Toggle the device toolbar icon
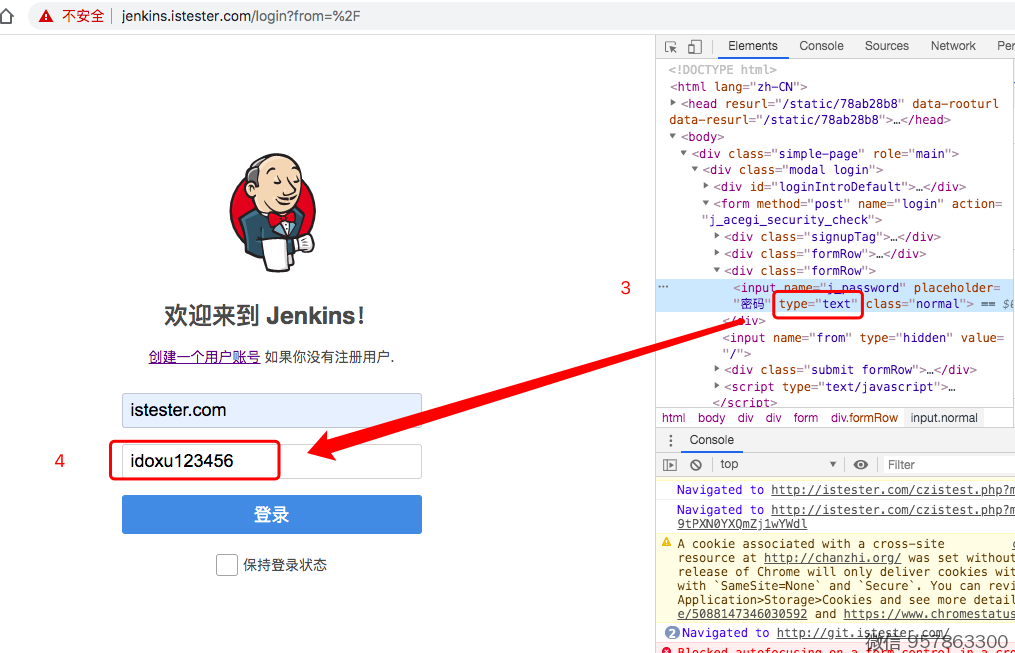 click(695, 46)
